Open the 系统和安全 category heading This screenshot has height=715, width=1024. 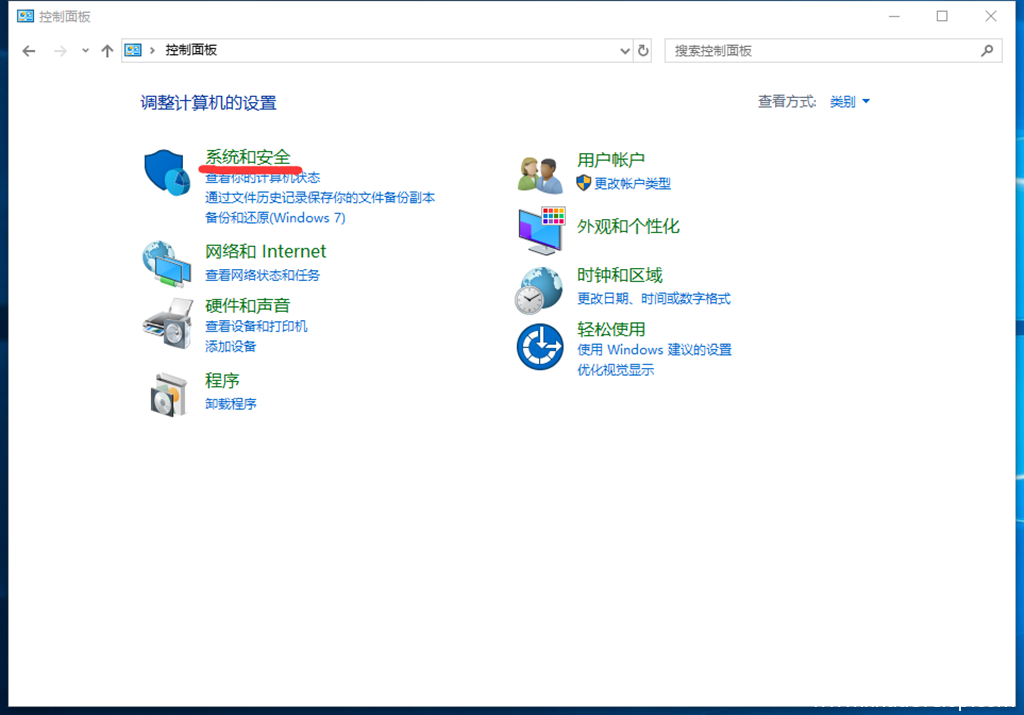click(x=248, y=157)
